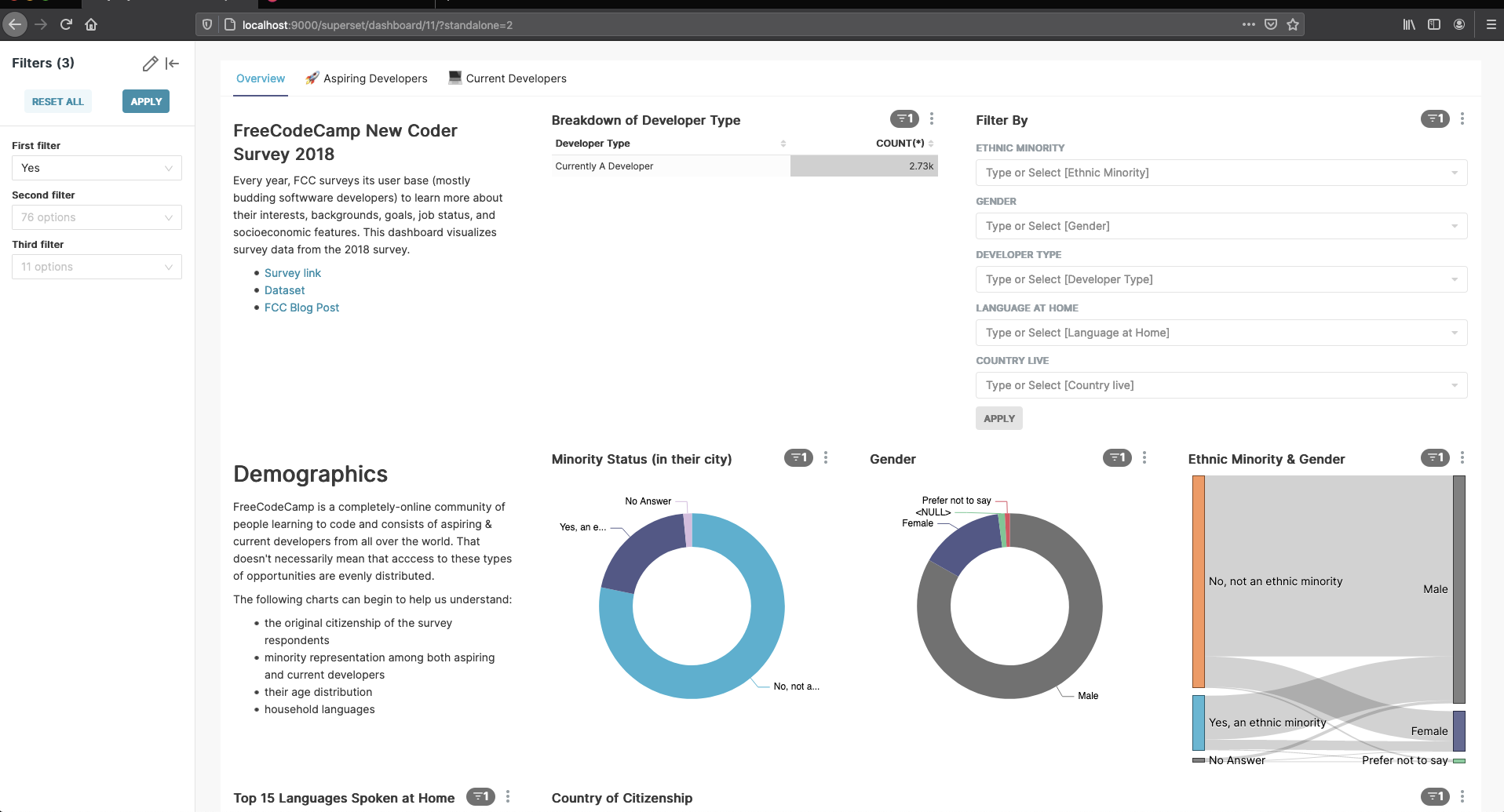Collapse the Filters sidebar panel

(173, 64)
